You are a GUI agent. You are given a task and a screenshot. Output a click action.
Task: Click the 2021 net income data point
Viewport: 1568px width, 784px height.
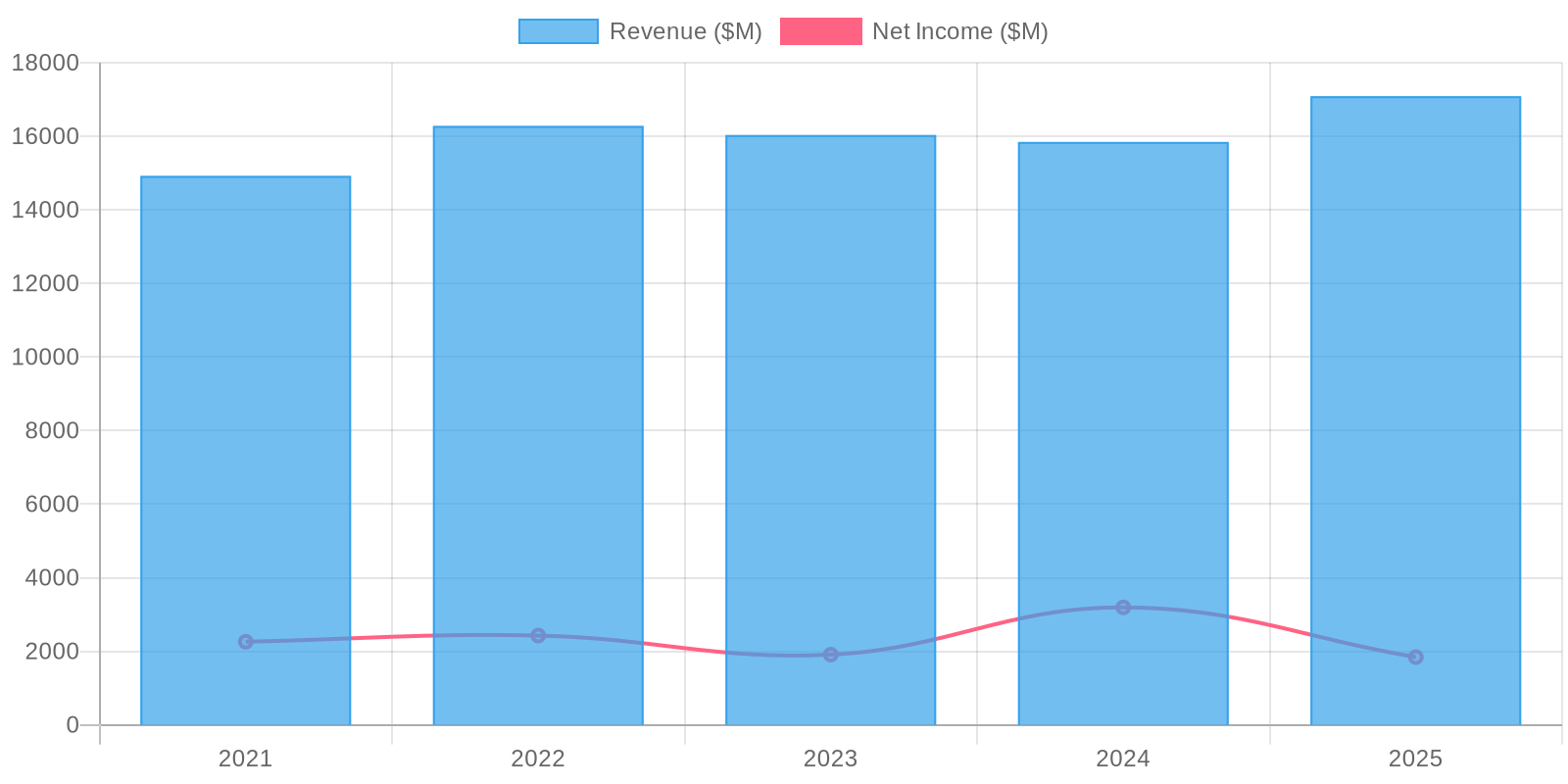(x=246, y=642)
